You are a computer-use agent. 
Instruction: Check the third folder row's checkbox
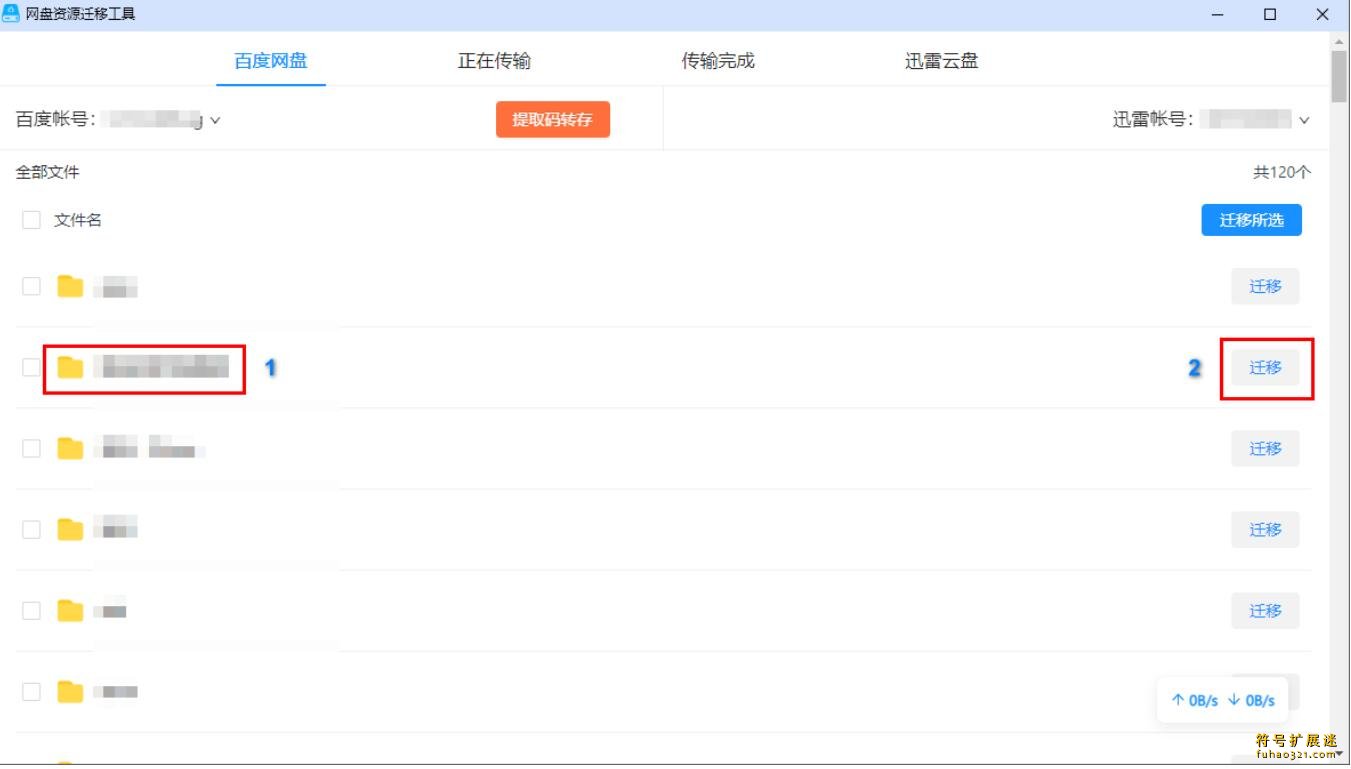pyautogui.click(x=31, y=448)
